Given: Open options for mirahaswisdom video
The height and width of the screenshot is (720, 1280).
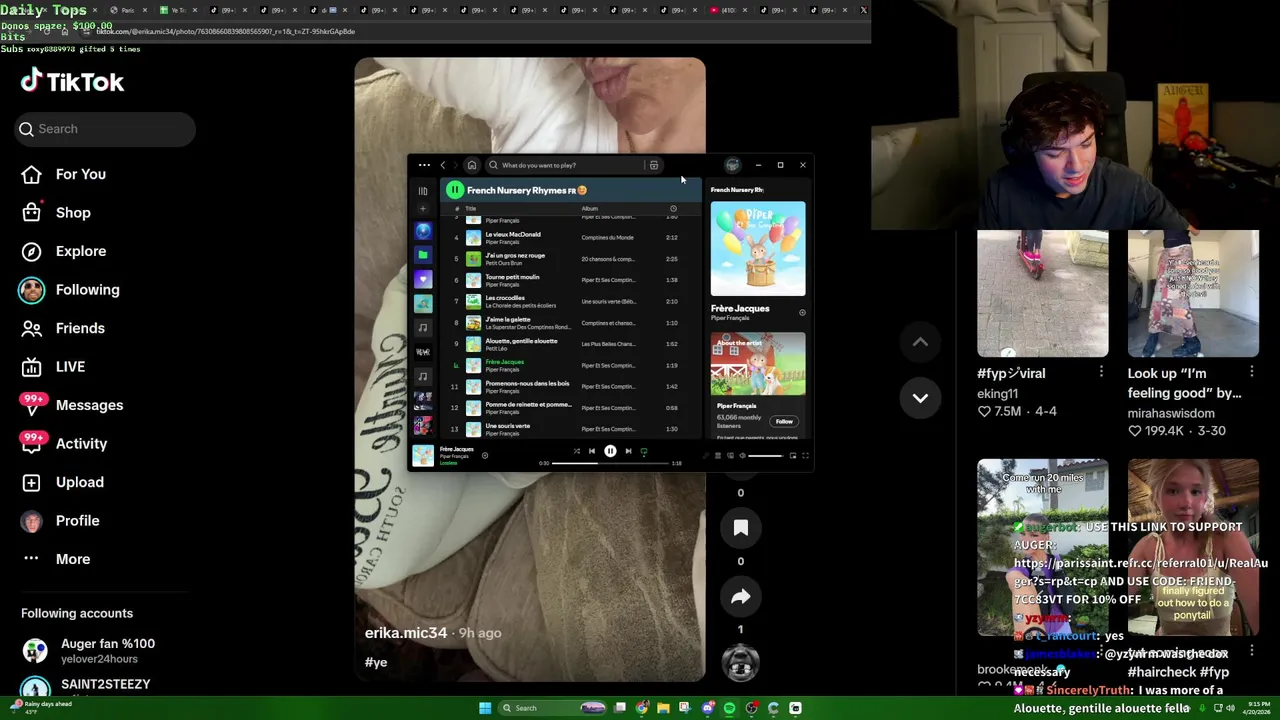Looking at the screenshot, I should click(x=1251, y=372).
